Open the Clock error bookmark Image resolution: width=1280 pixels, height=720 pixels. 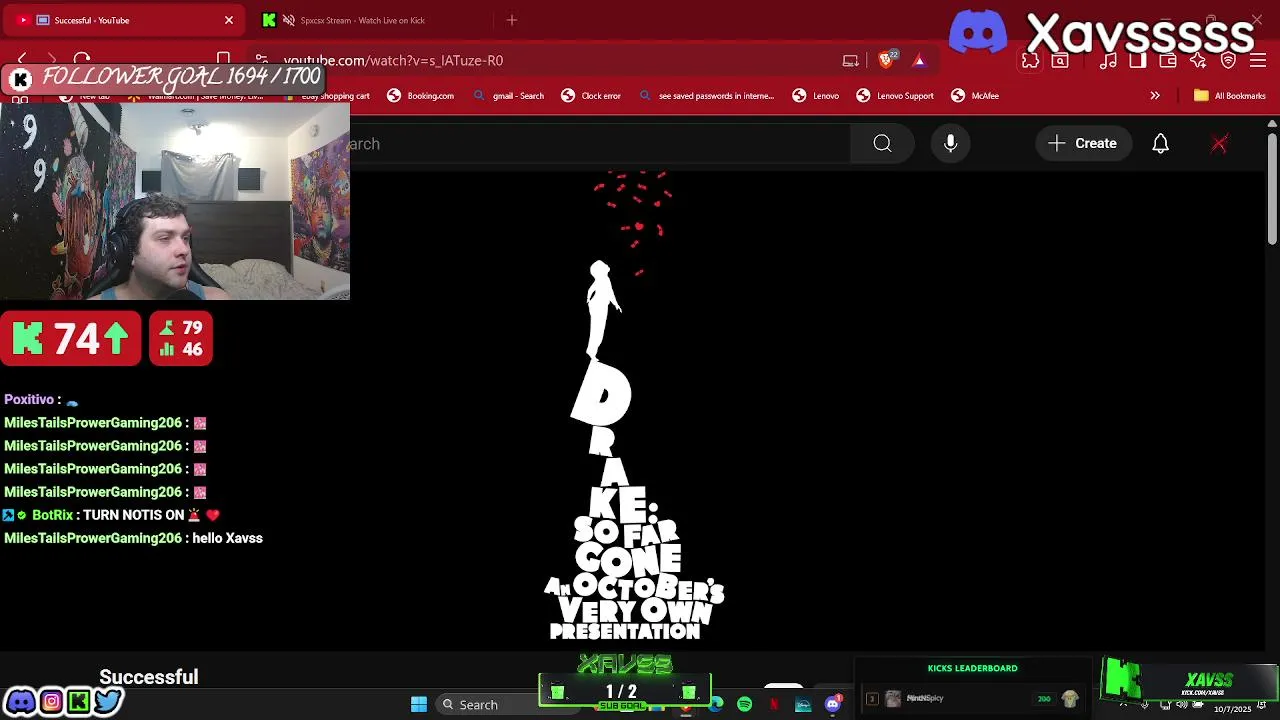[x=591, y=96]
